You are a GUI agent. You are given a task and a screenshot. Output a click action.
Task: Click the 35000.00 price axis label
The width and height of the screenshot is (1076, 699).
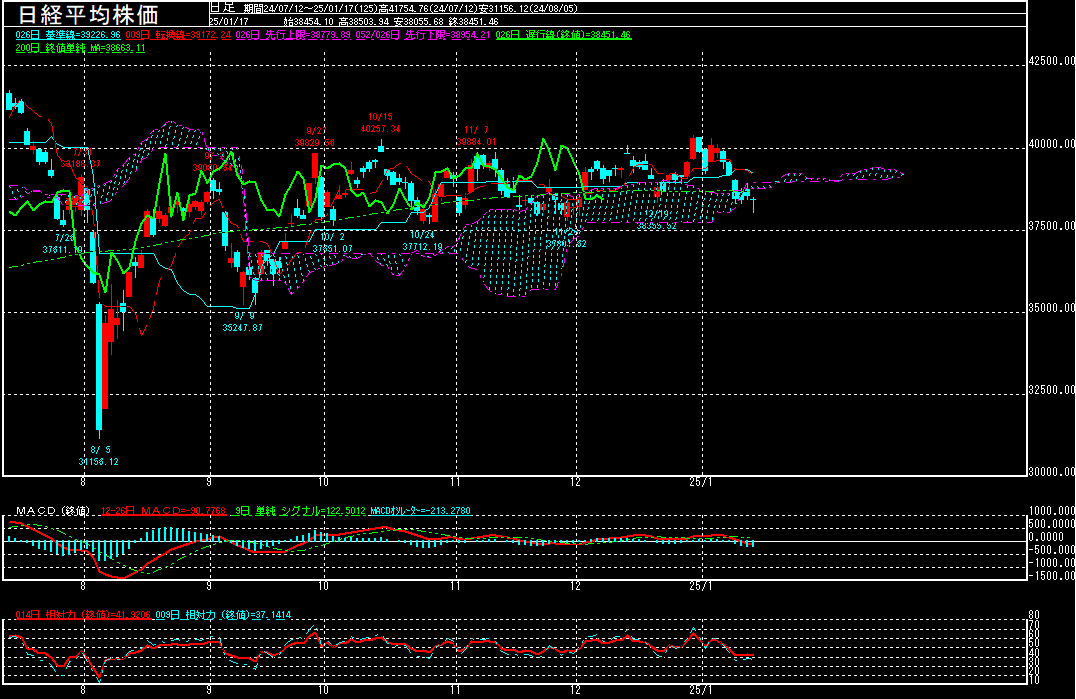tap(1052, 308)
